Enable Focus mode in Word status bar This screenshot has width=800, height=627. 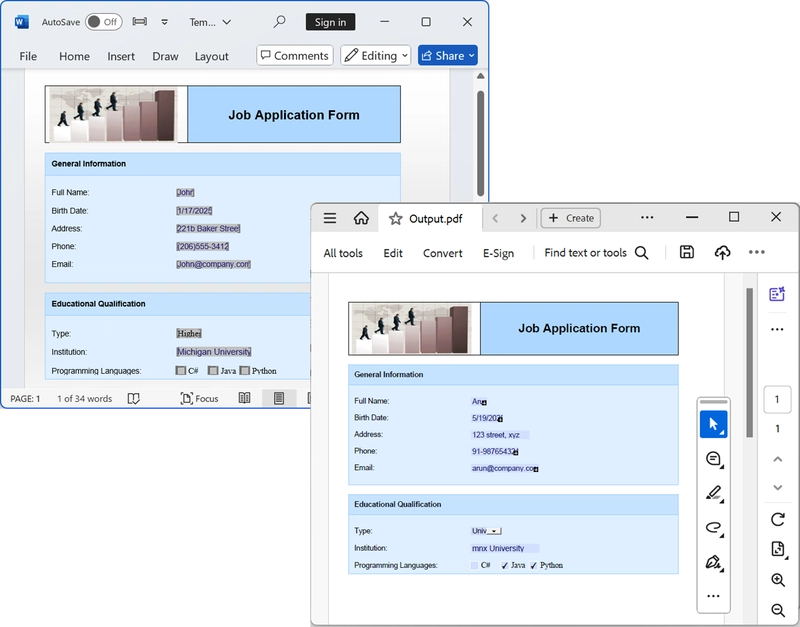(199, 398)
